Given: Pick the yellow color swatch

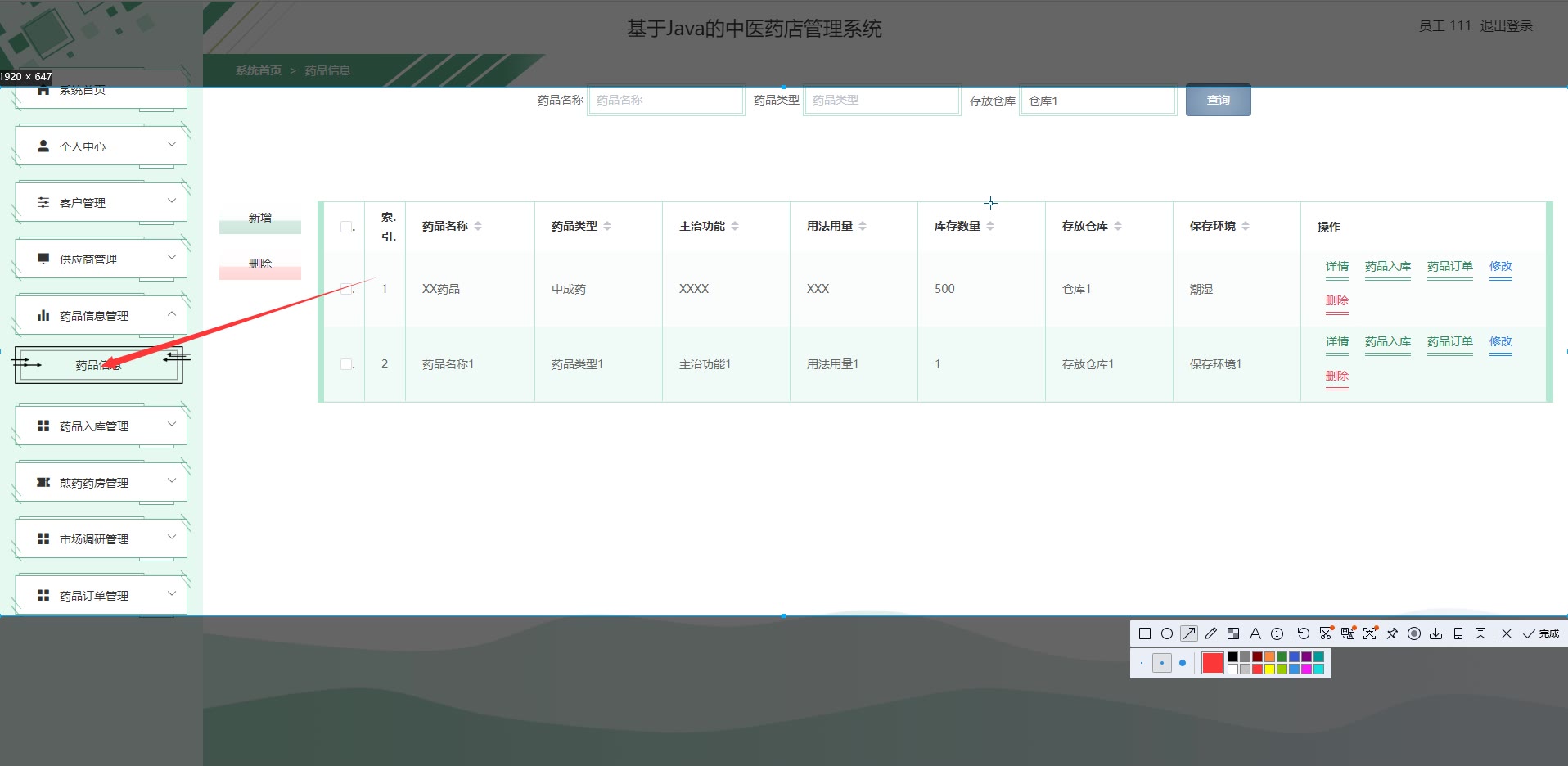Looking at the screenshot, I should (x=1269, y=669).
